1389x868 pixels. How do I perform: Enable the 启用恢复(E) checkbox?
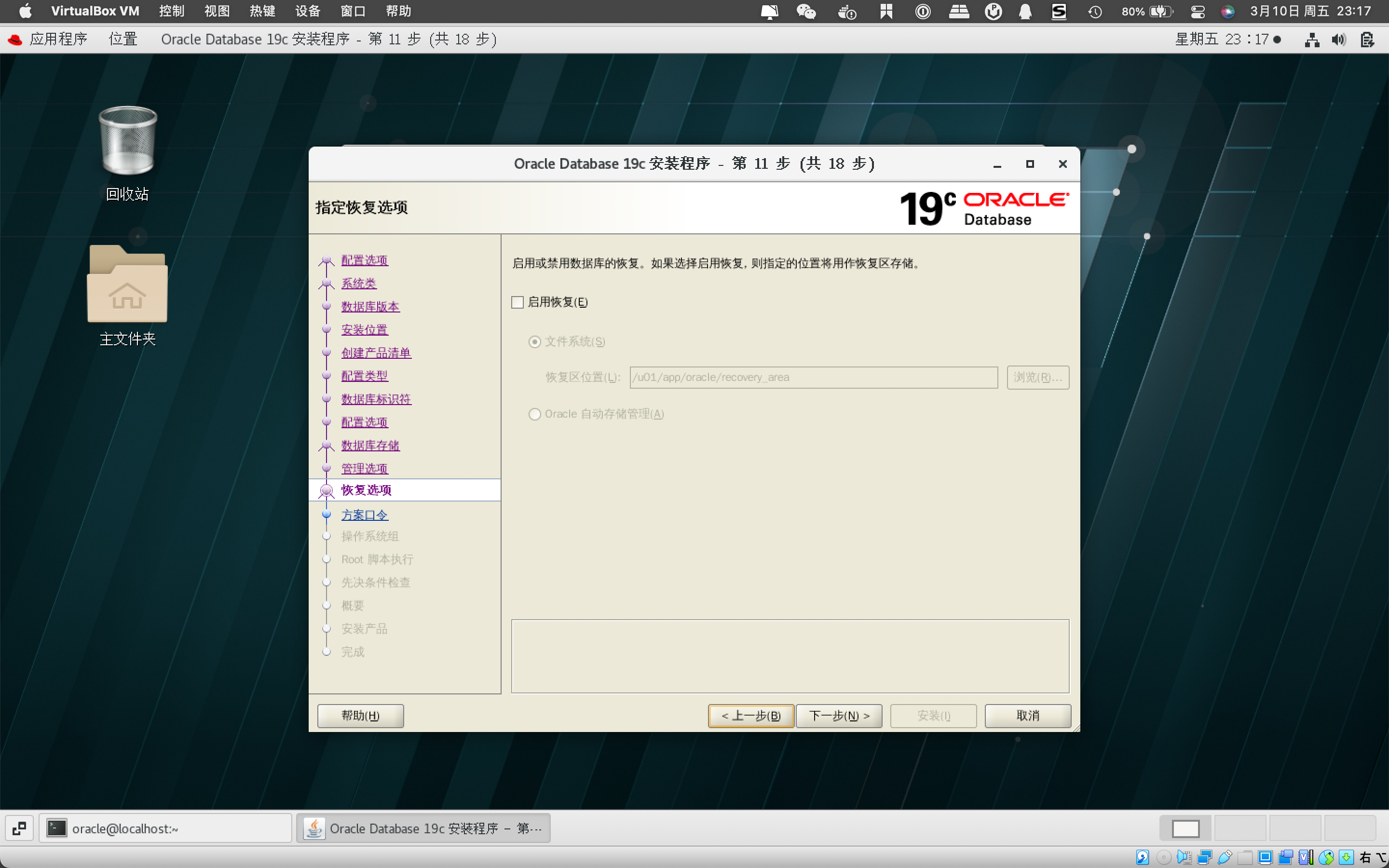[517, 302]
